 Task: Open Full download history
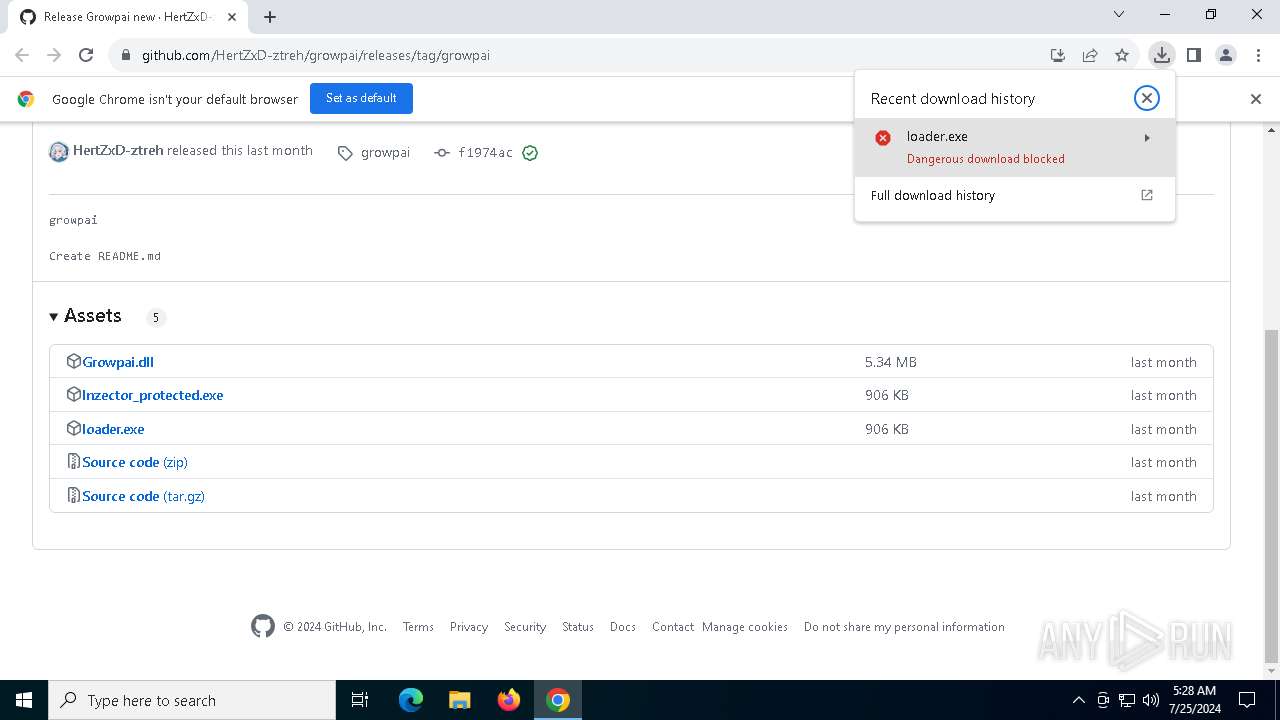pyautogui.click(x=1014, y=195)
